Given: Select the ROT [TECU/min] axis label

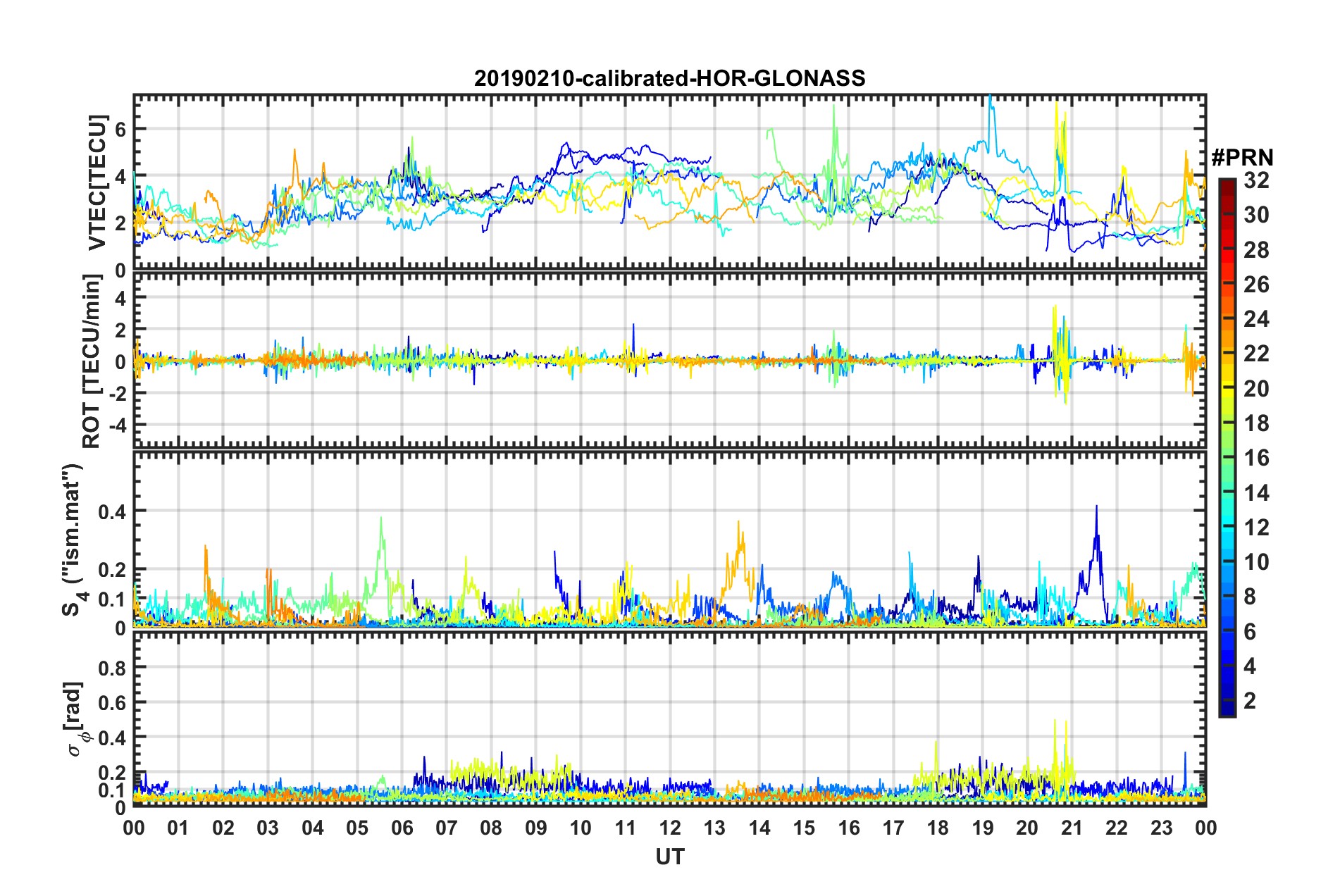Looking at the screenshot, I should pyautogui.click(x=92, y=361).
